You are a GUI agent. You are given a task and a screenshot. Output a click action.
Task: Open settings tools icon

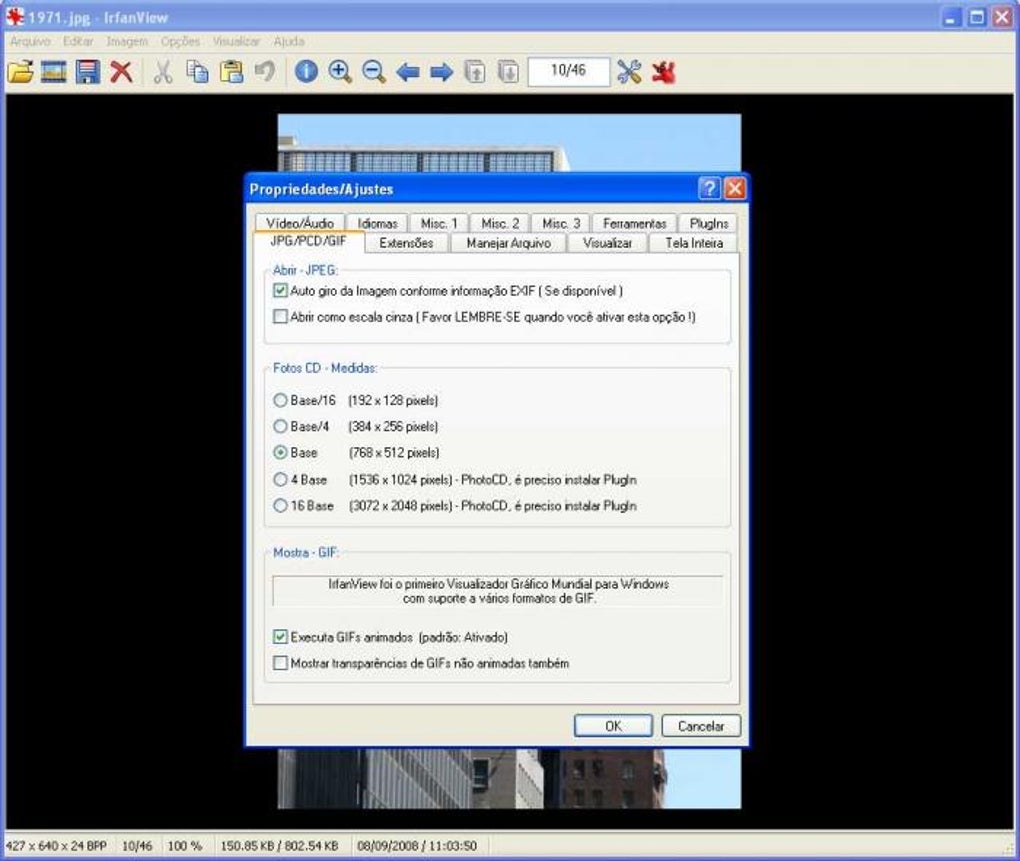pyautogui.click(x=629, y=71)
